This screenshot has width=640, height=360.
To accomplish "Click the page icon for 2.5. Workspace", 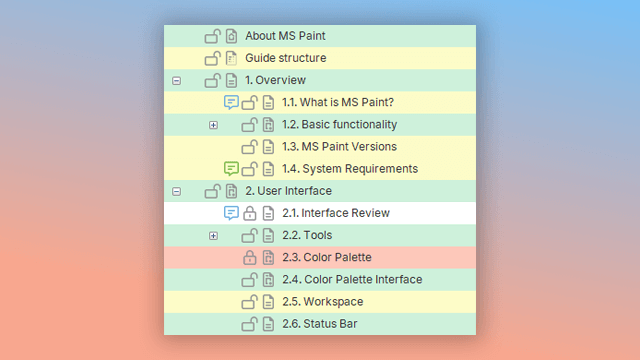I will click(268, 302).
